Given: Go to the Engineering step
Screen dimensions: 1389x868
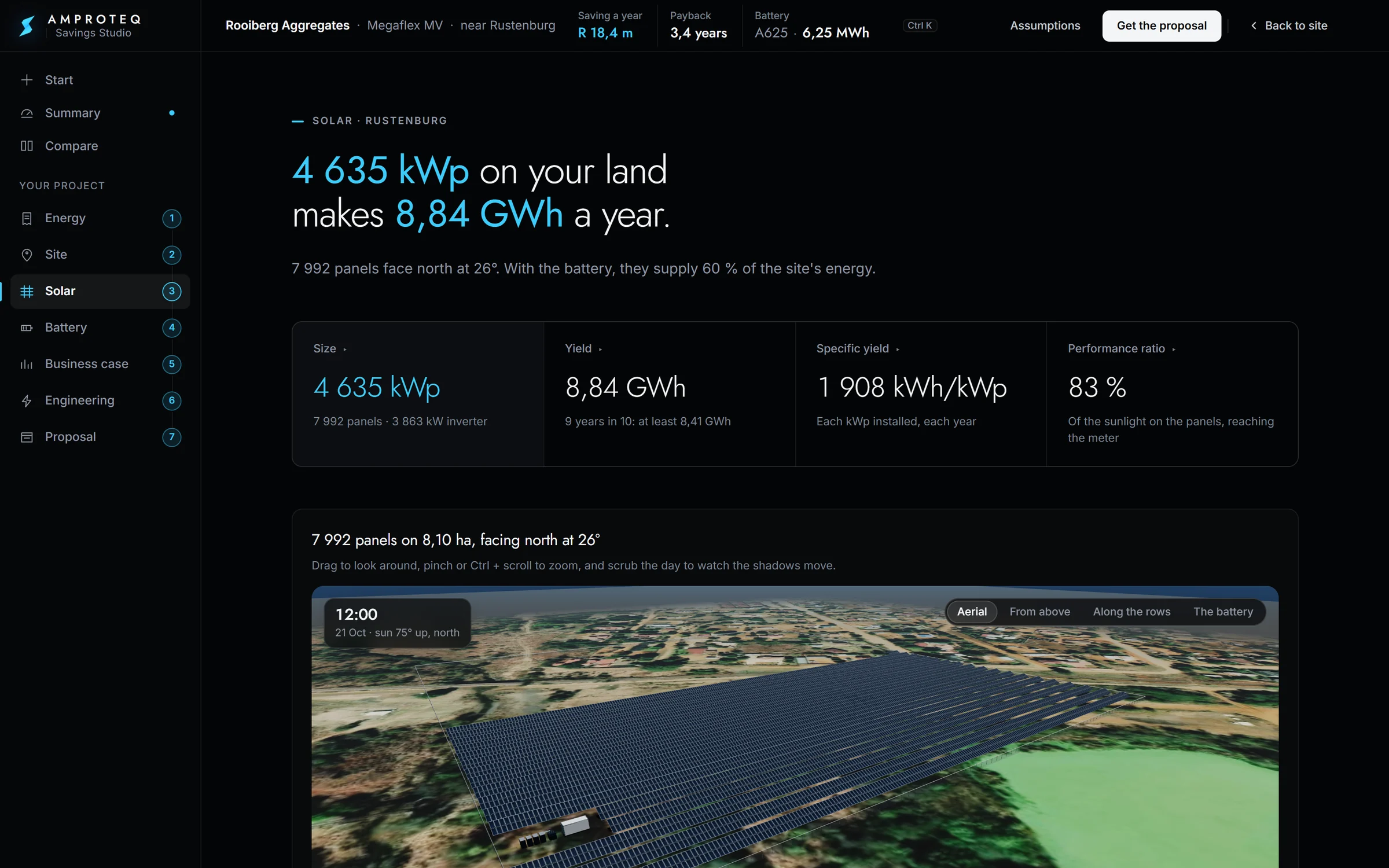Looking at the screenshot, I should tap(100, 400).
